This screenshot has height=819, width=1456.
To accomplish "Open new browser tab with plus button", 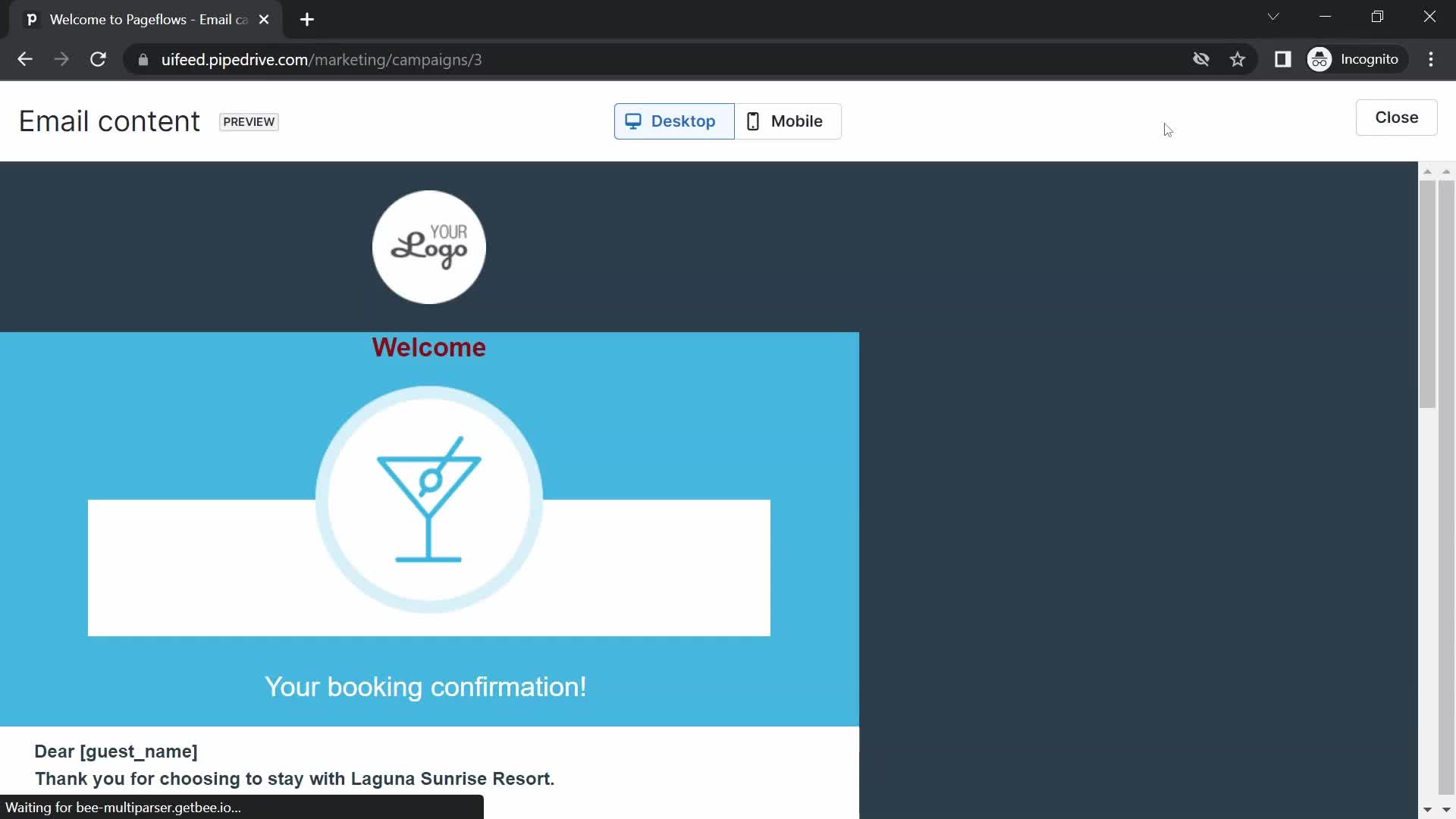I will (x=306, y=19).
